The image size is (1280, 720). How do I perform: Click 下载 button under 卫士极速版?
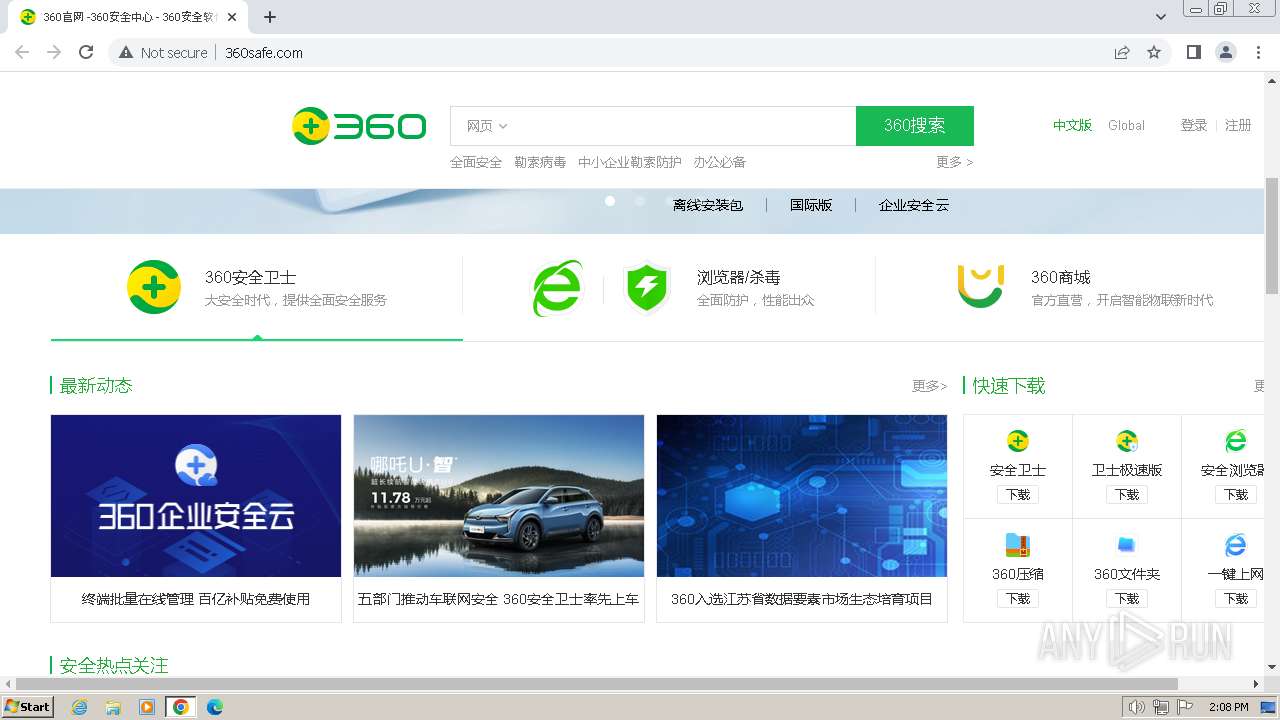(1127, 495)
